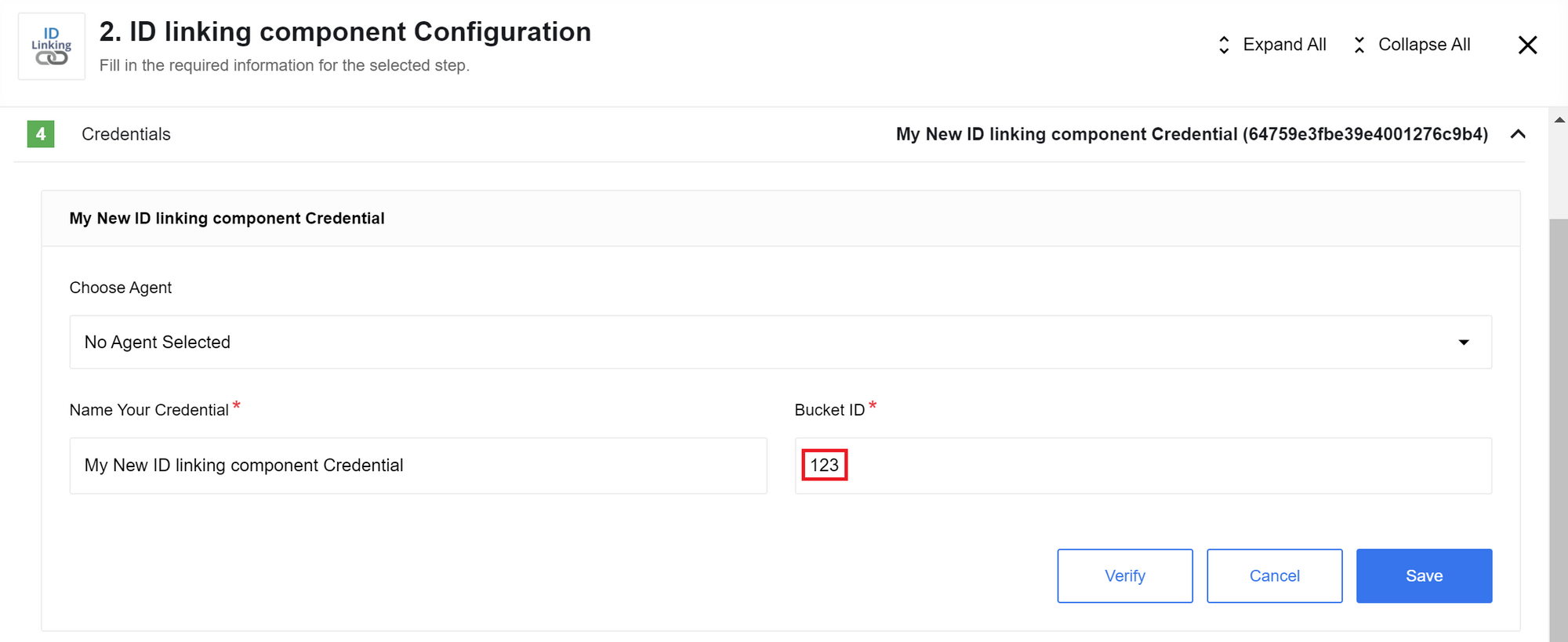Click the selected credential name in header

pos(1192,134)
